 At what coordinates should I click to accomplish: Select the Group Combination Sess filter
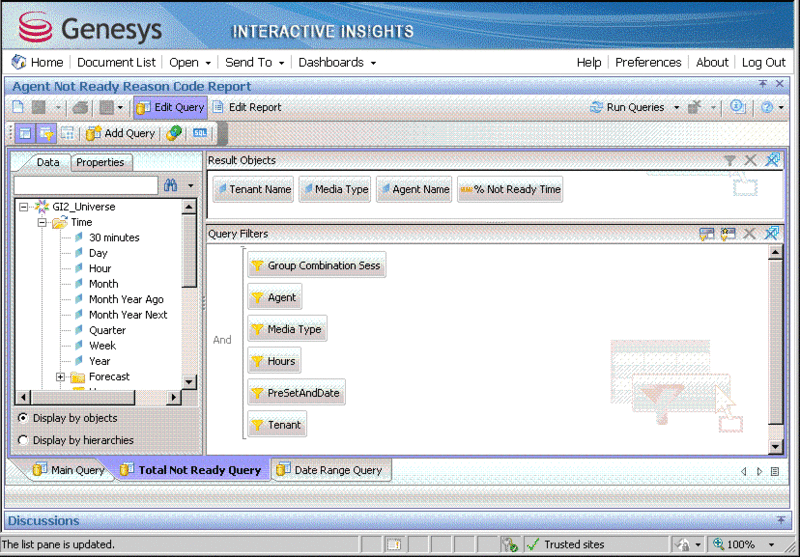click(317, 265)
